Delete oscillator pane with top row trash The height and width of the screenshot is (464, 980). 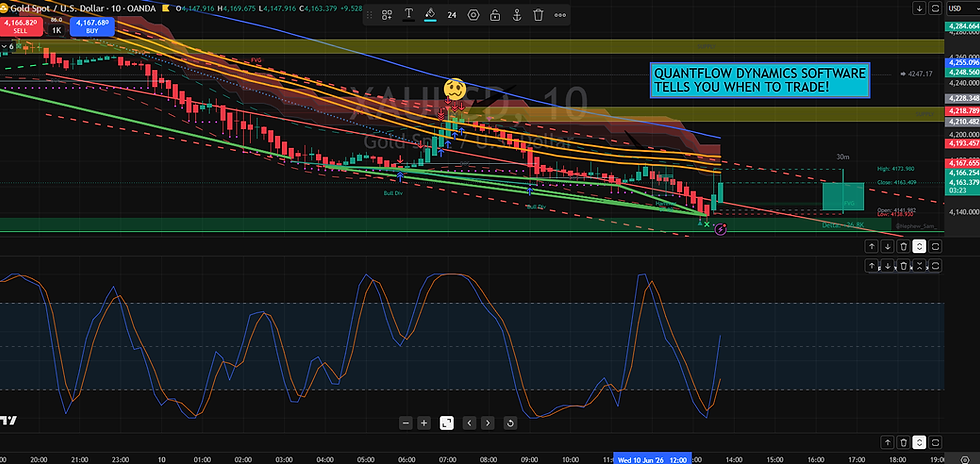(x=903, y=266)
